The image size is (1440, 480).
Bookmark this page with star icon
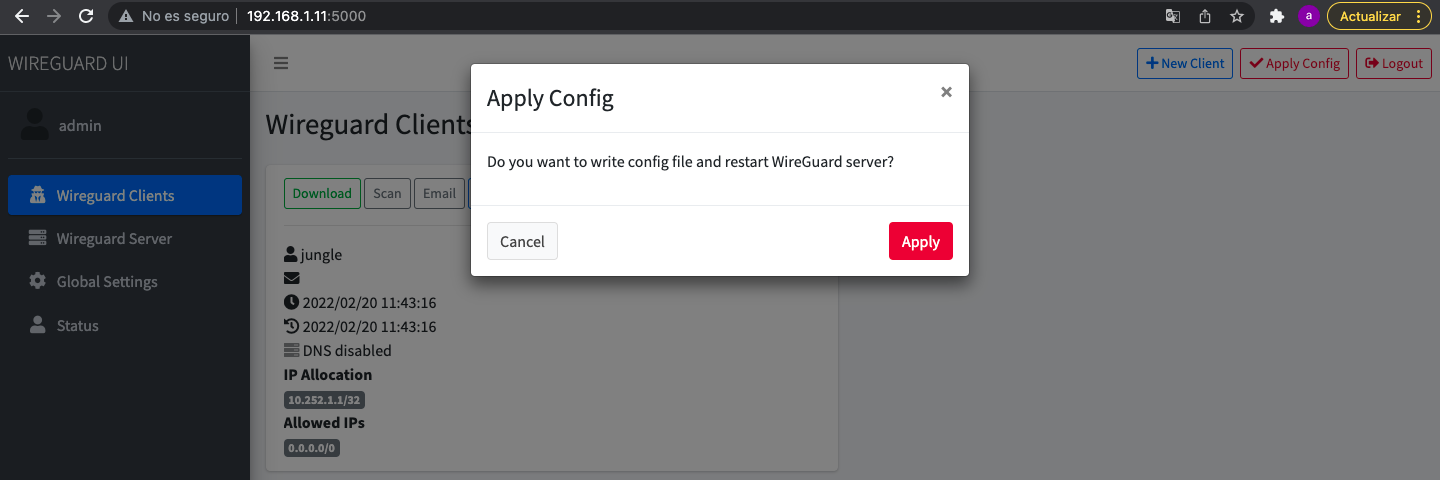coord(1237,16)
